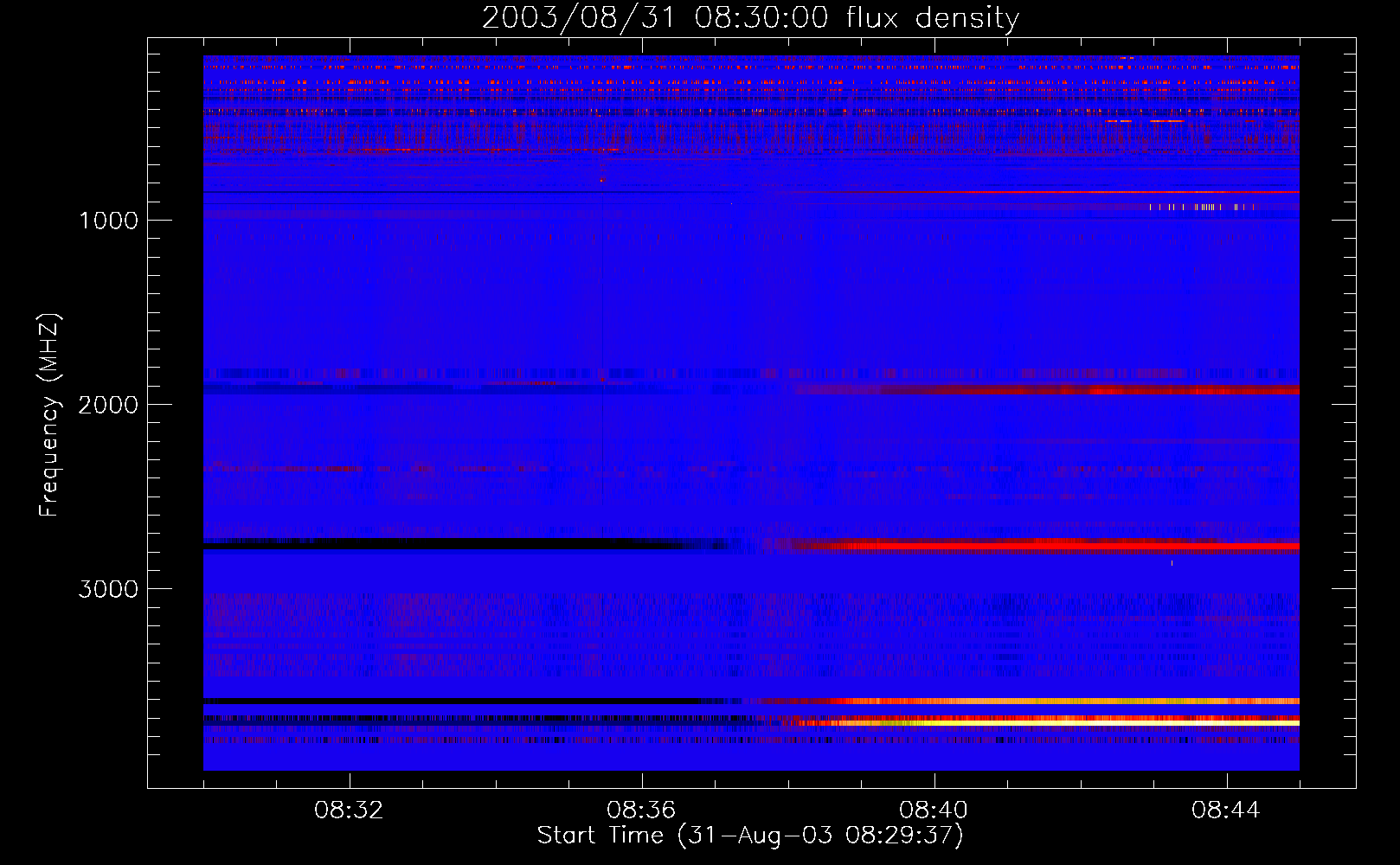
Task: Click the 3000 frequency tick label
Action: click(x=108, y=588)
